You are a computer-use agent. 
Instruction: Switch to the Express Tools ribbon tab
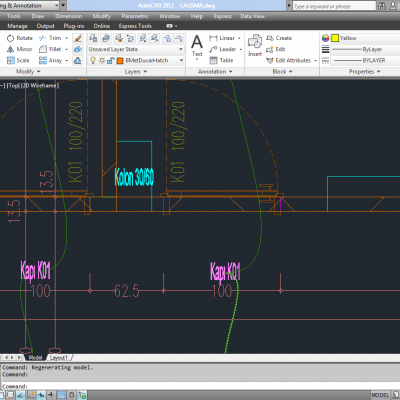click(x=135, y=26)
